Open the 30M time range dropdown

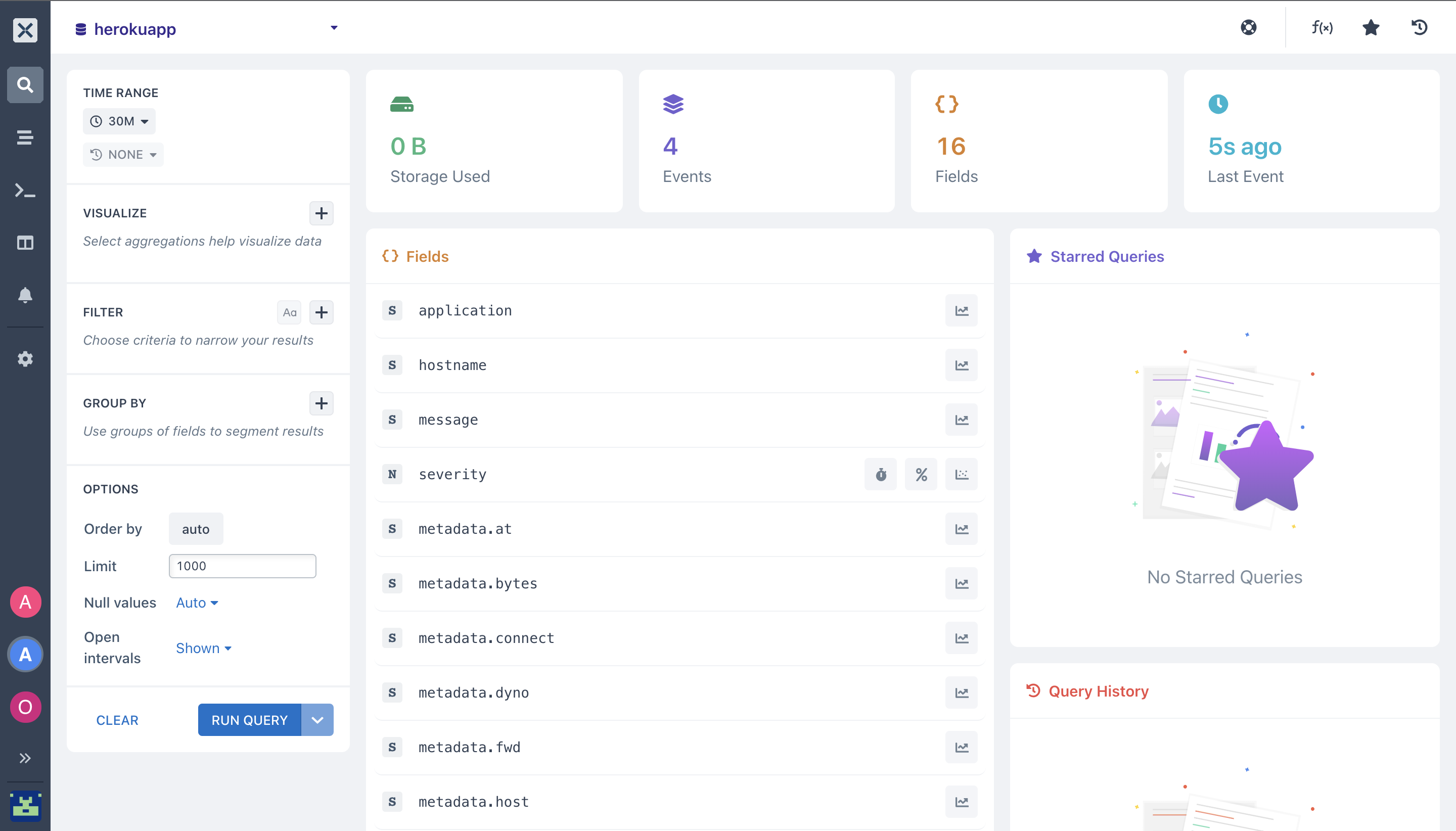(119, 122)
